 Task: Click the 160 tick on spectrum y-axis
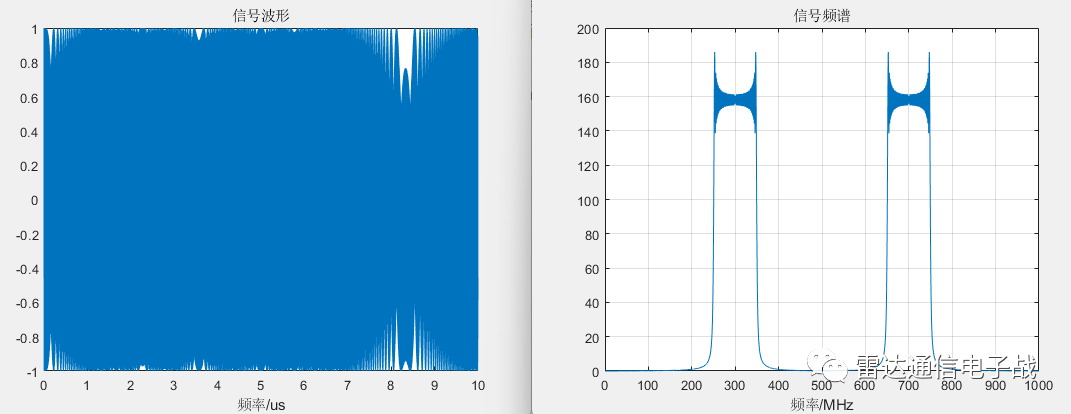pos(588,98)
